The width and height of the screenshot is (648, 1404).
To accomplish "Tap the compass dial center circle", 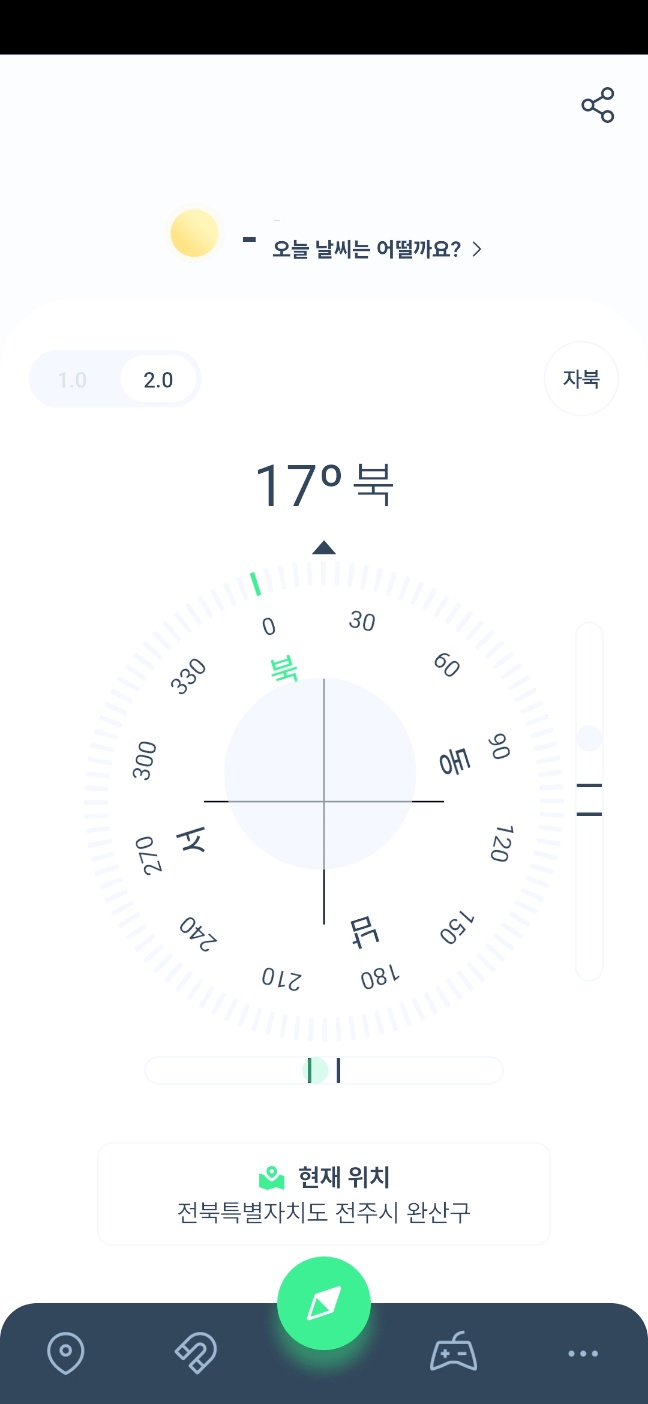I will click(x=320, y=773).
